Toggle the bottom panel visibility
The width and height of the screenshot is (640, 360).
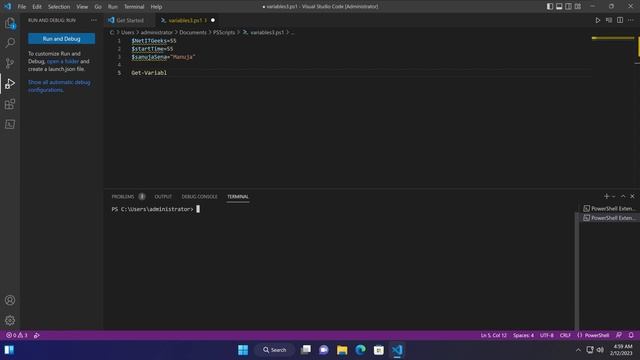[559, 7]
